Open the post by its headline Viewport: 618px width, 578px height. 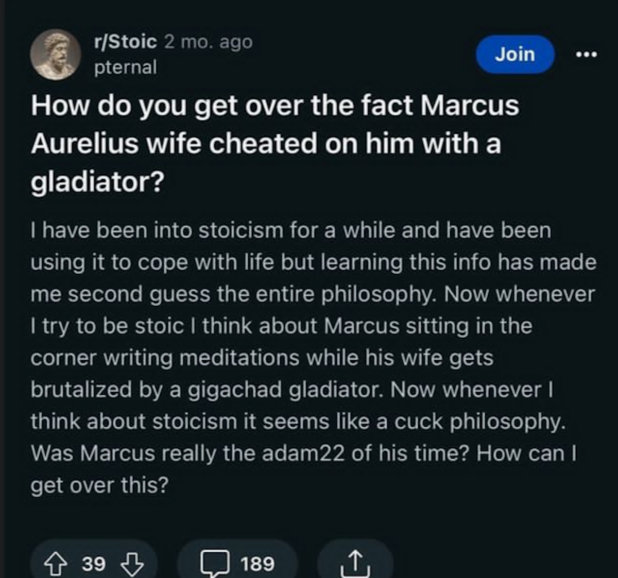(275, 143)
